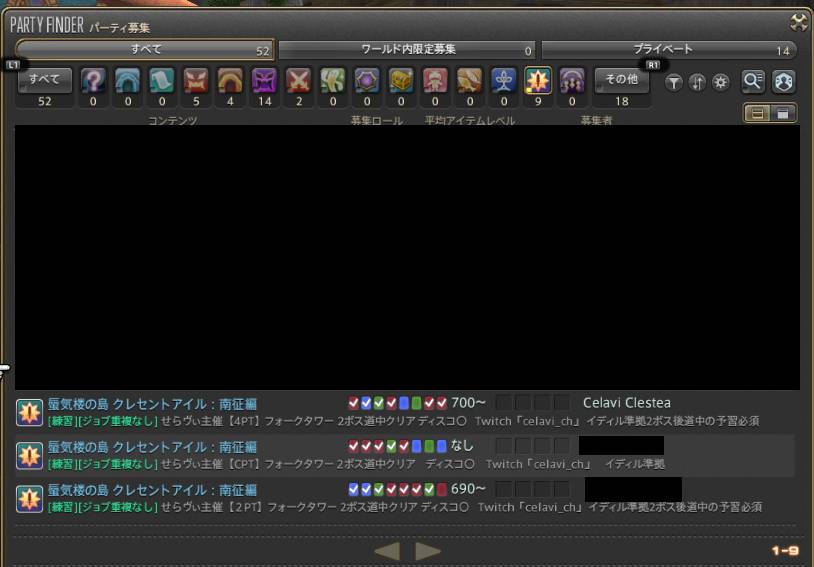Select the Gathering Forays straw hat icon

(469, 80)
